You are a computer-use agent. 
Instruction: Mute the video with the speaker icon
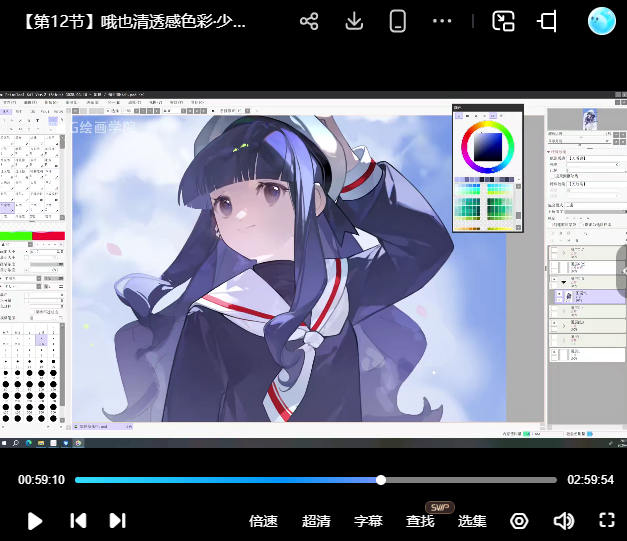[564, 521]
